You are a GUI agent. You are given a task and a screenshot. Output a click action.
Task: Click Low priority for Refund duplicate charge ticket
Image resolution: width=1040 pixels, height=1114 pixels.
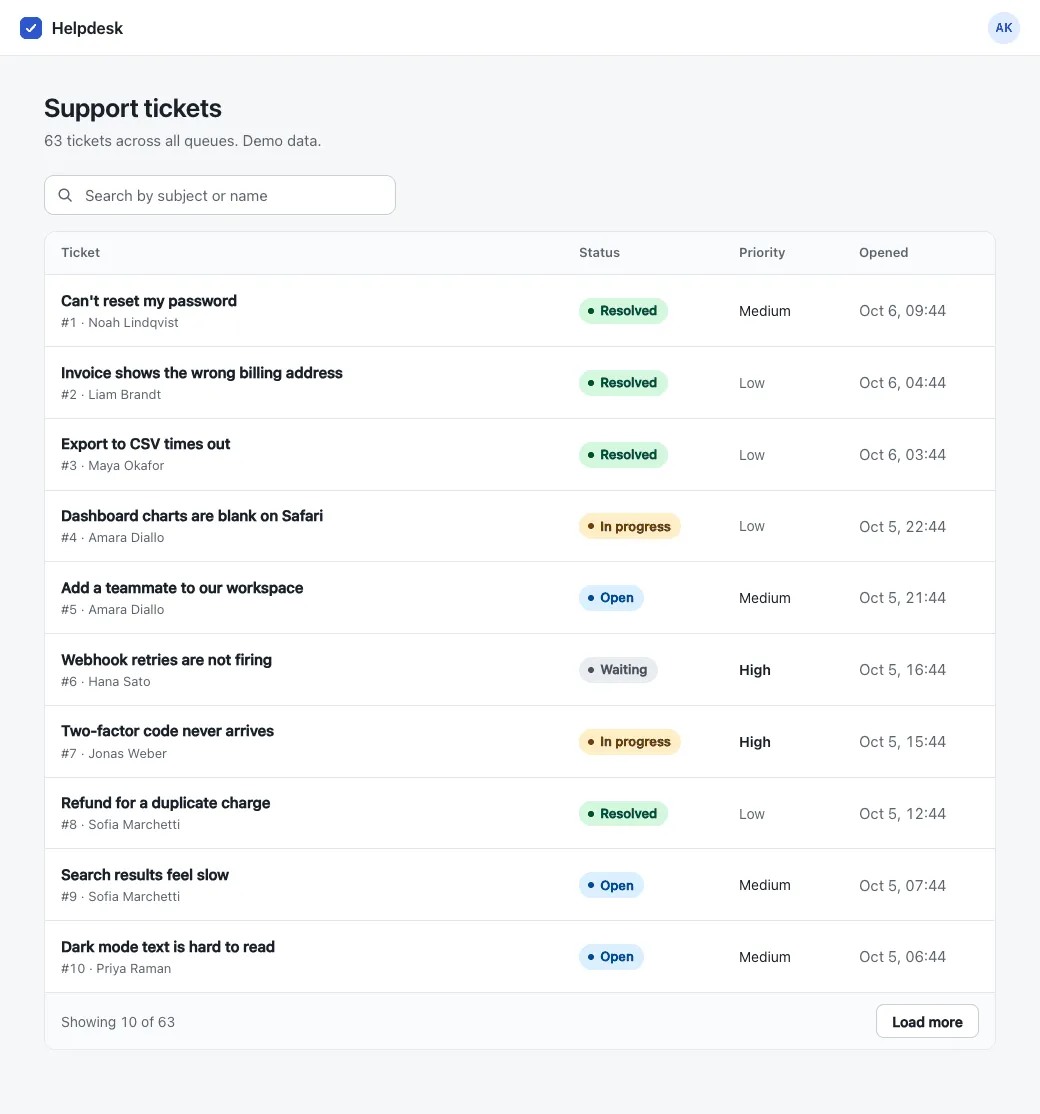(752, 814)
